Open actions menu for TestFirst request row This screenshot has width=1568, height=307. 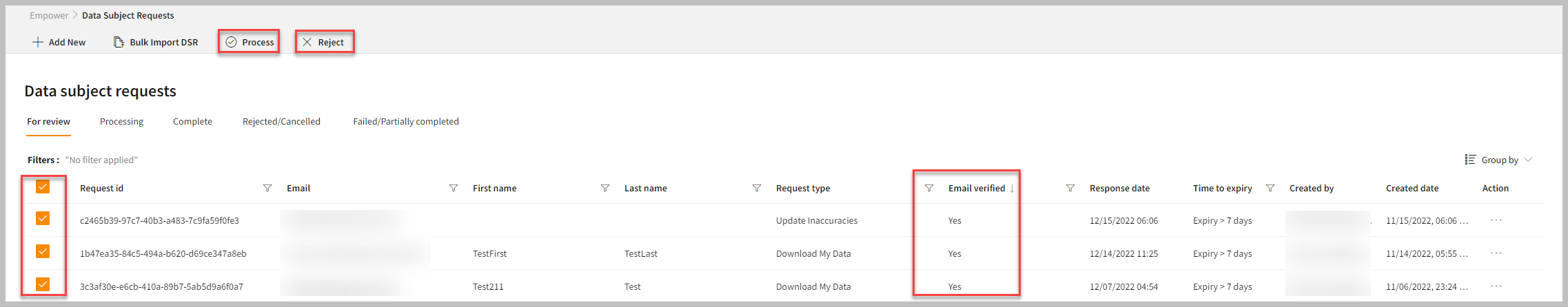(1496, 253)
